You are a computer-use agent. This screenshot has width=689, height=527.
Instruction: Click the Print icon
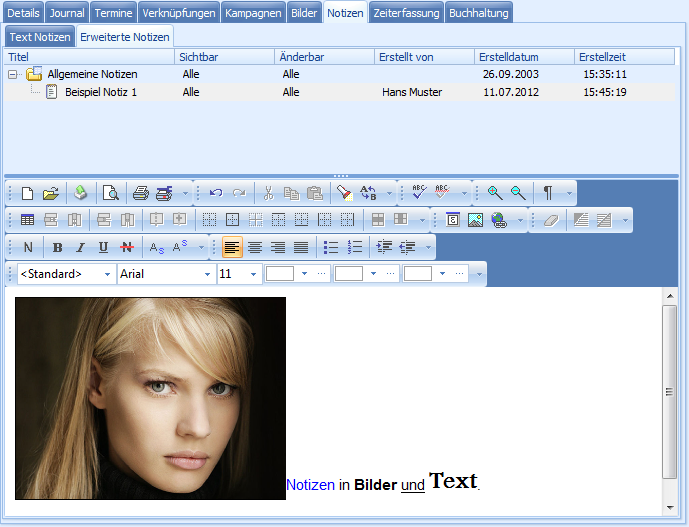tap(141, 193)
